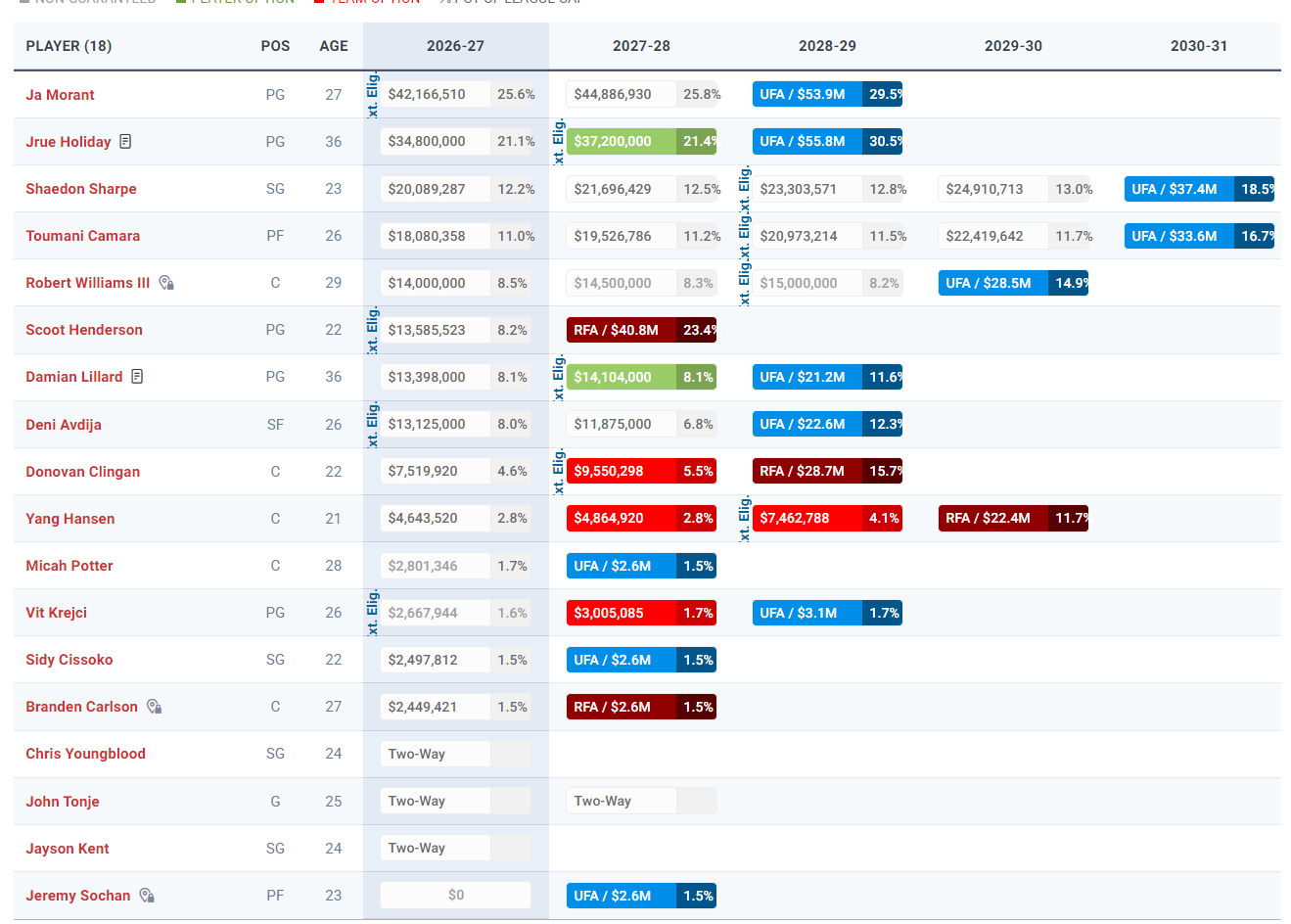Image resolution: width=1291 pixels, height=924 pixels.
Task: Open Deni Avdija's player page
Action: point(64,425)
